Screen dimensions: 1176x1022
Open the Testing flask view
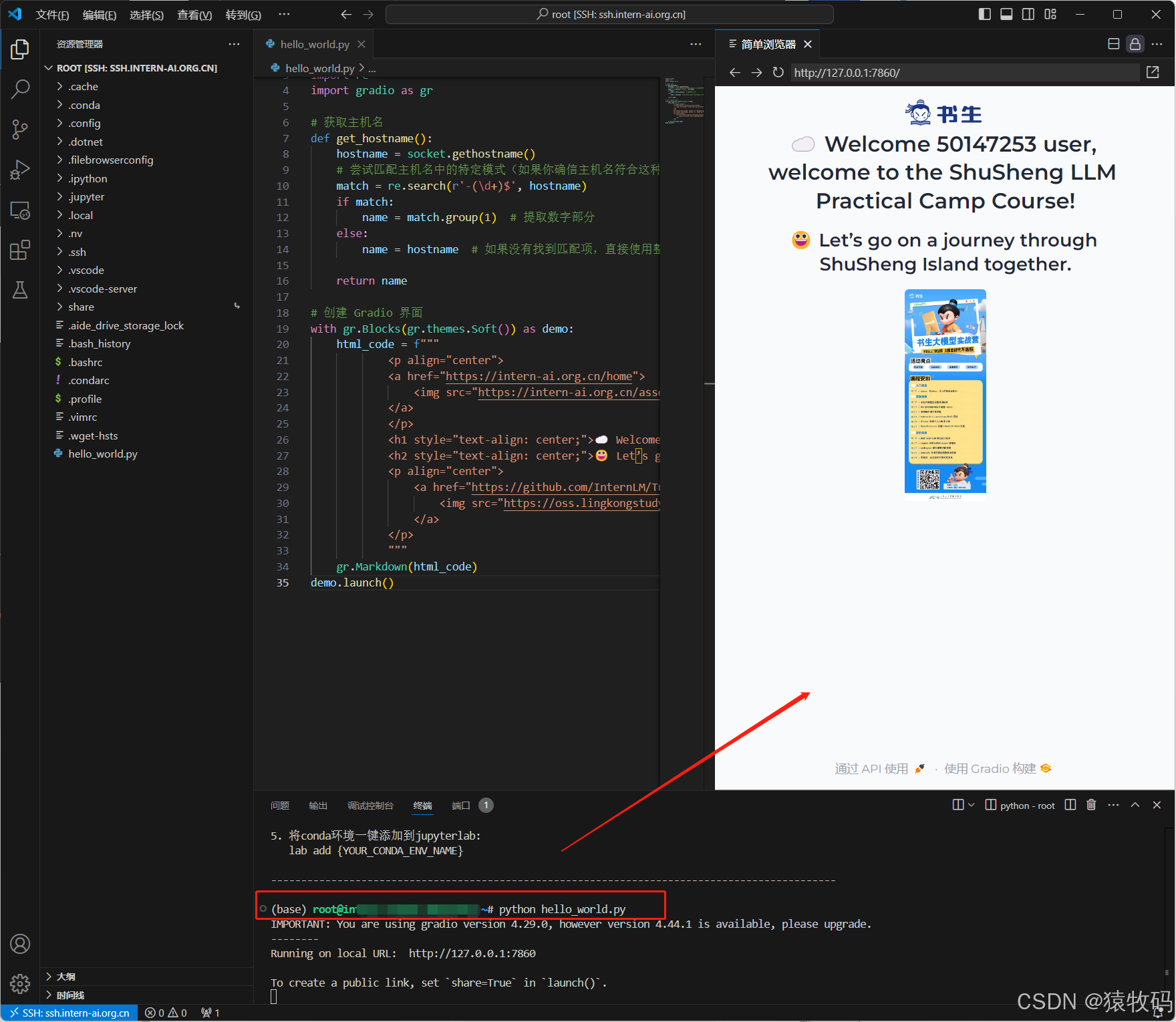click(20, 289)
